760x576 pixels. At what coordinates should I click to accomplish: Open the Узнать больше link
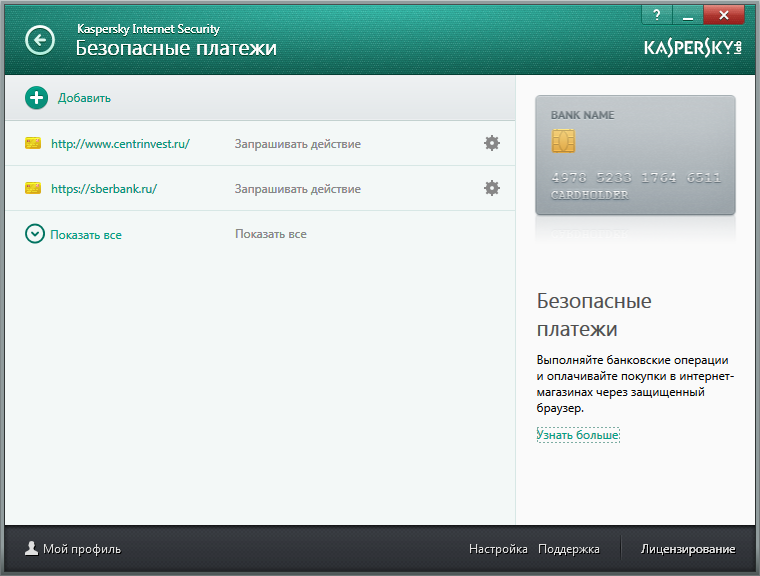click(578, 435)
